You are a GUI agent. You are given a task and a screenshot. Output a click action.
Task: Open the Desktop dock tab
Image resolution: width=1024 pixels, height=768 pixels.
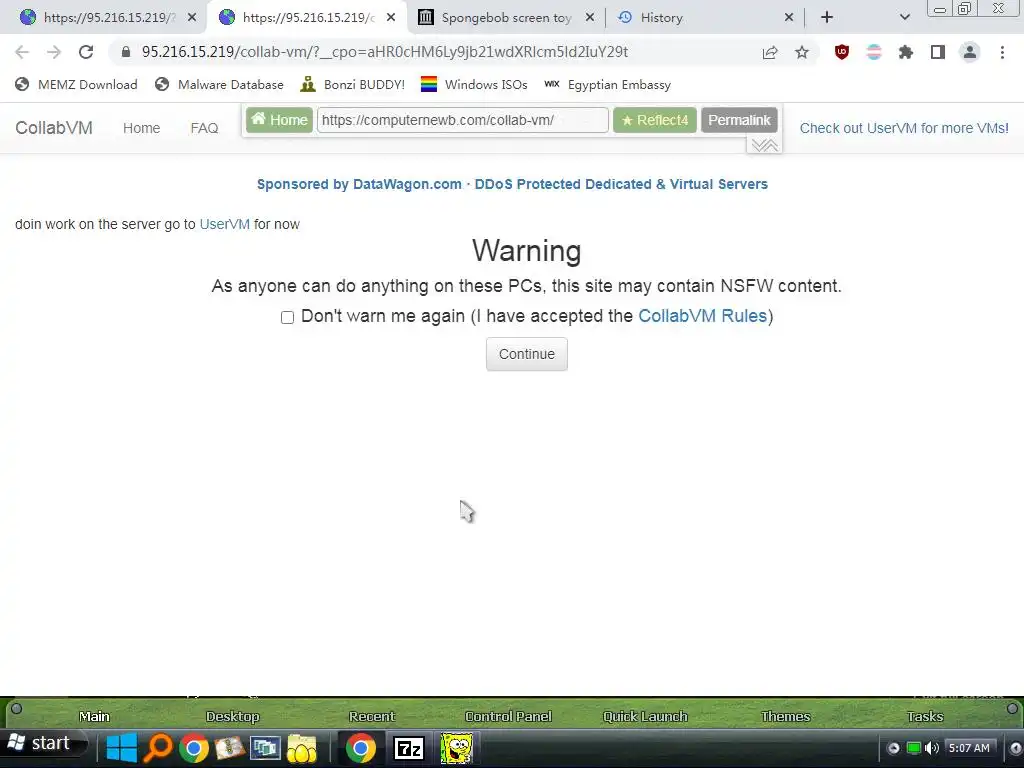tap(232, 716)
